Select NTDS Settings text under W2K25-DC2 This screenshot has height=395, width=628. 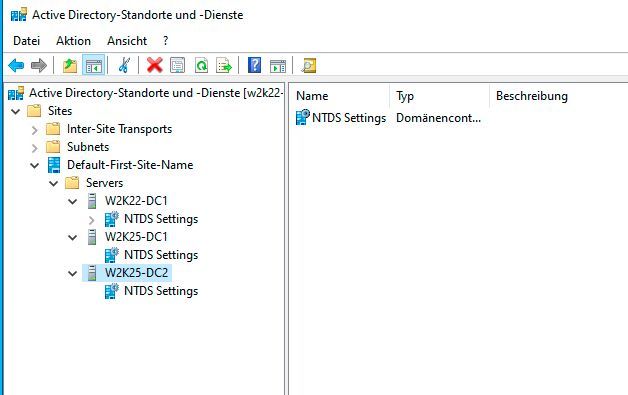(161, 291)
